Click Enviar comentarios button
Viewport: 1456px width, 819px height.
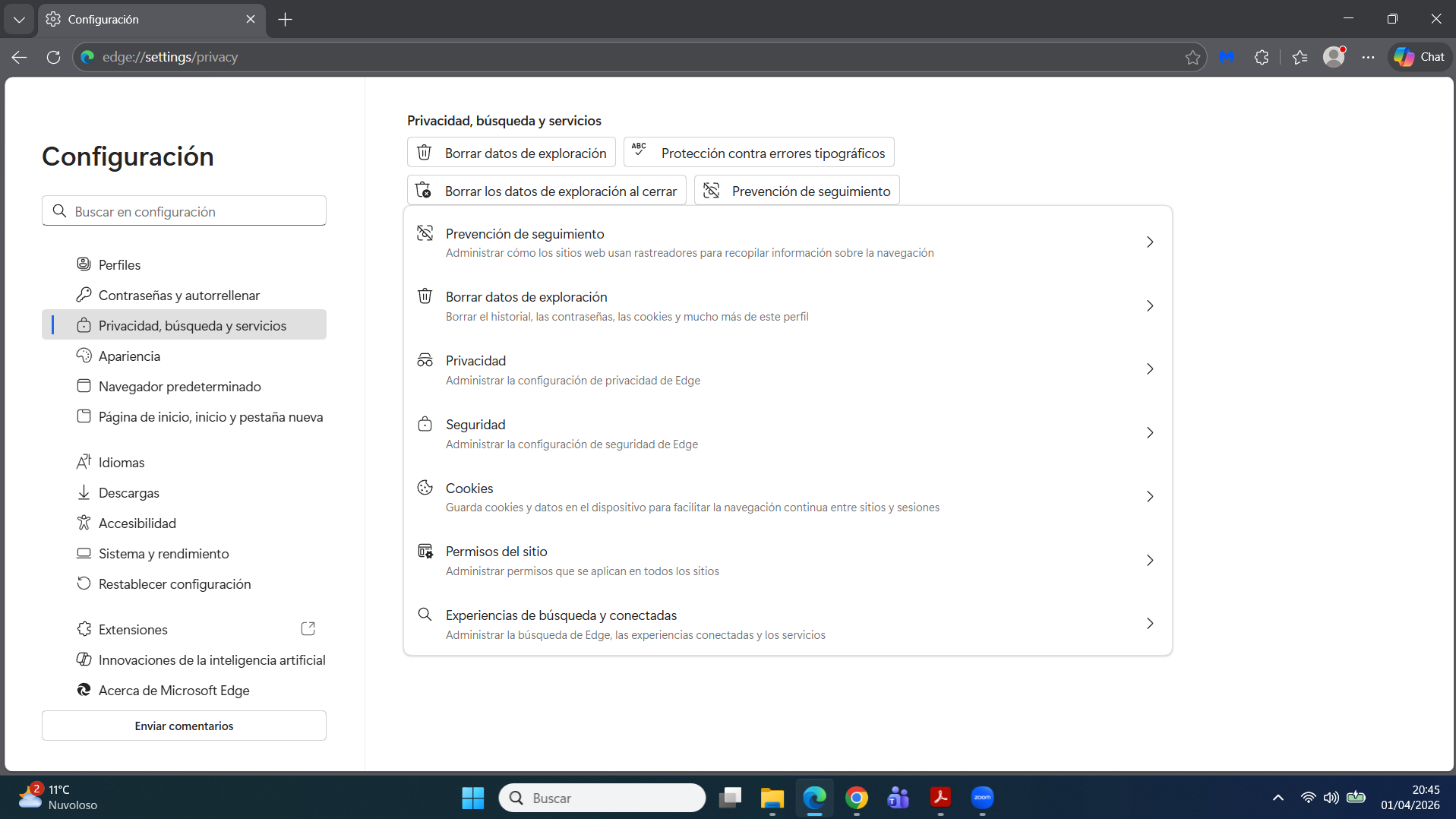[184, 726]
